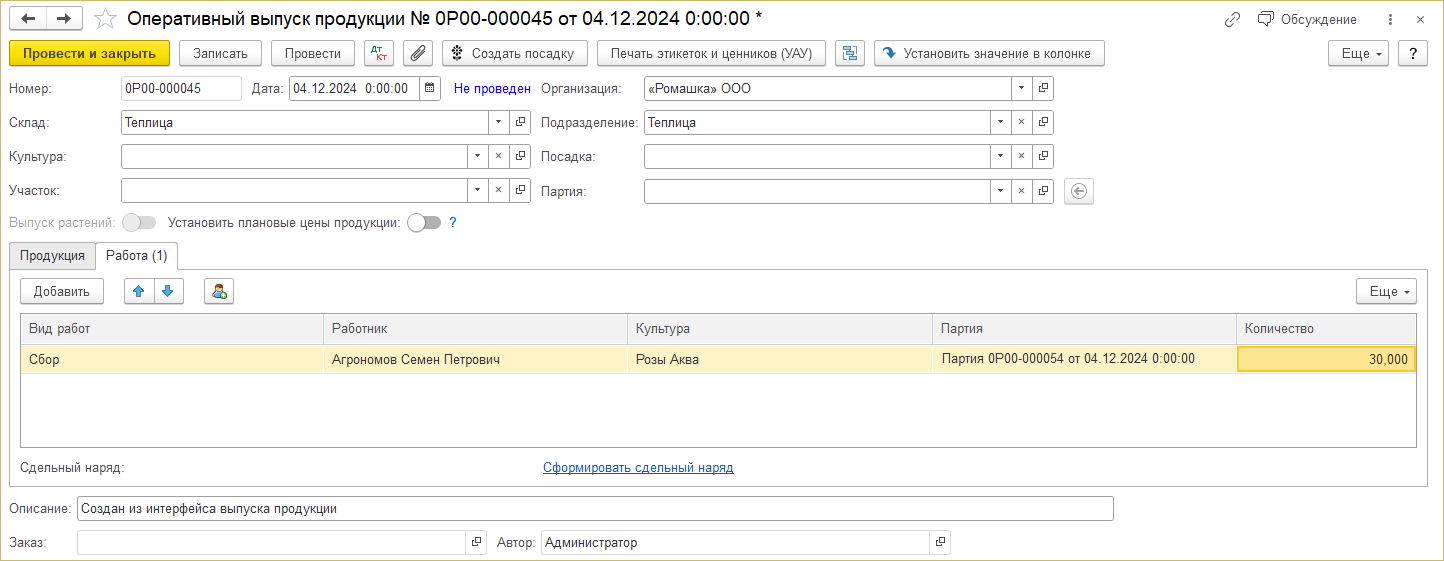Show hint for плановые цены question mark
Screen dimensions: 1444x561
point(453,223)
